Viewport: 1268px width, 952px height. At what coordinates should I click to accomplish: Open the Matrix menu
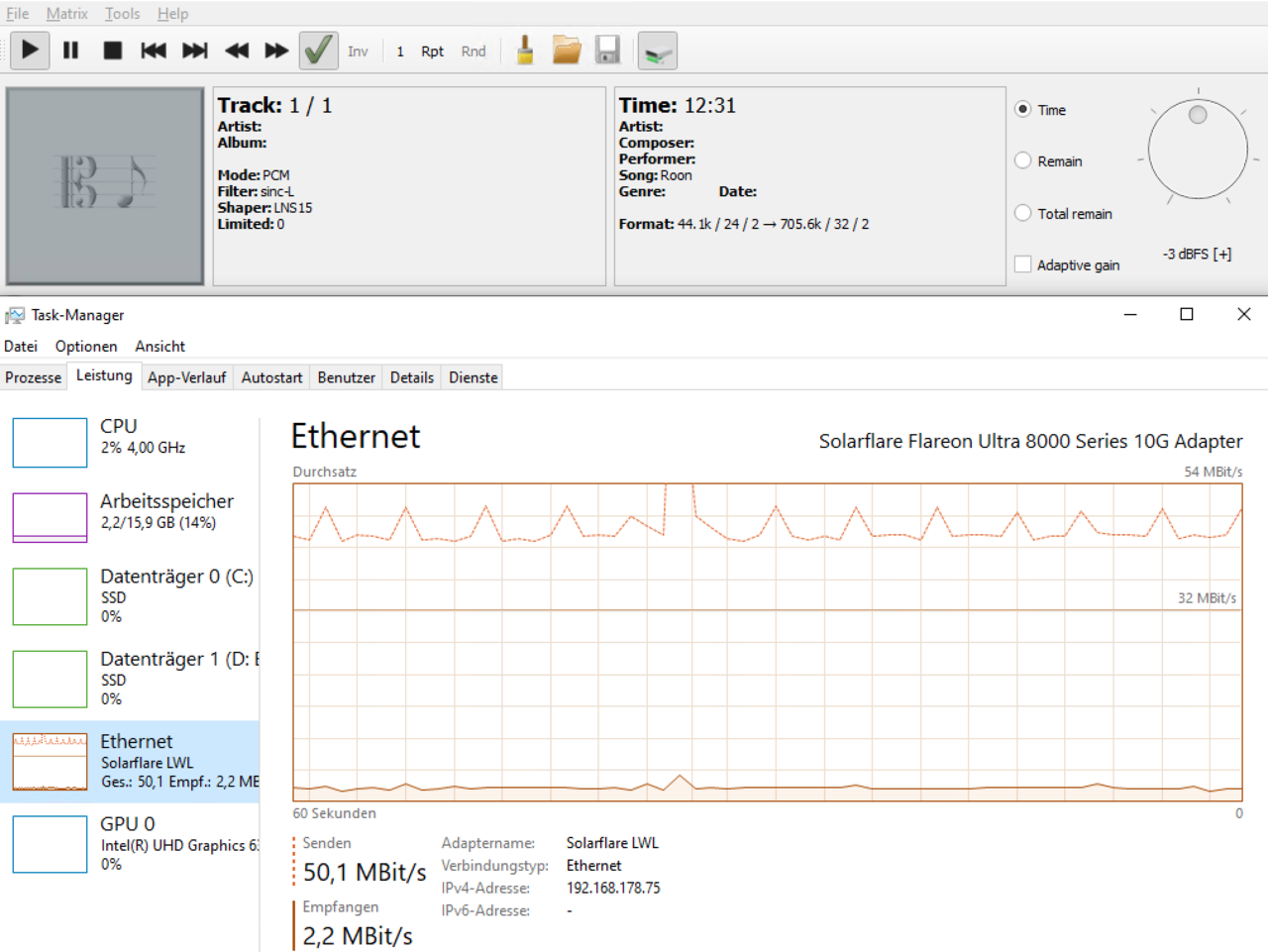pos(66,14)
